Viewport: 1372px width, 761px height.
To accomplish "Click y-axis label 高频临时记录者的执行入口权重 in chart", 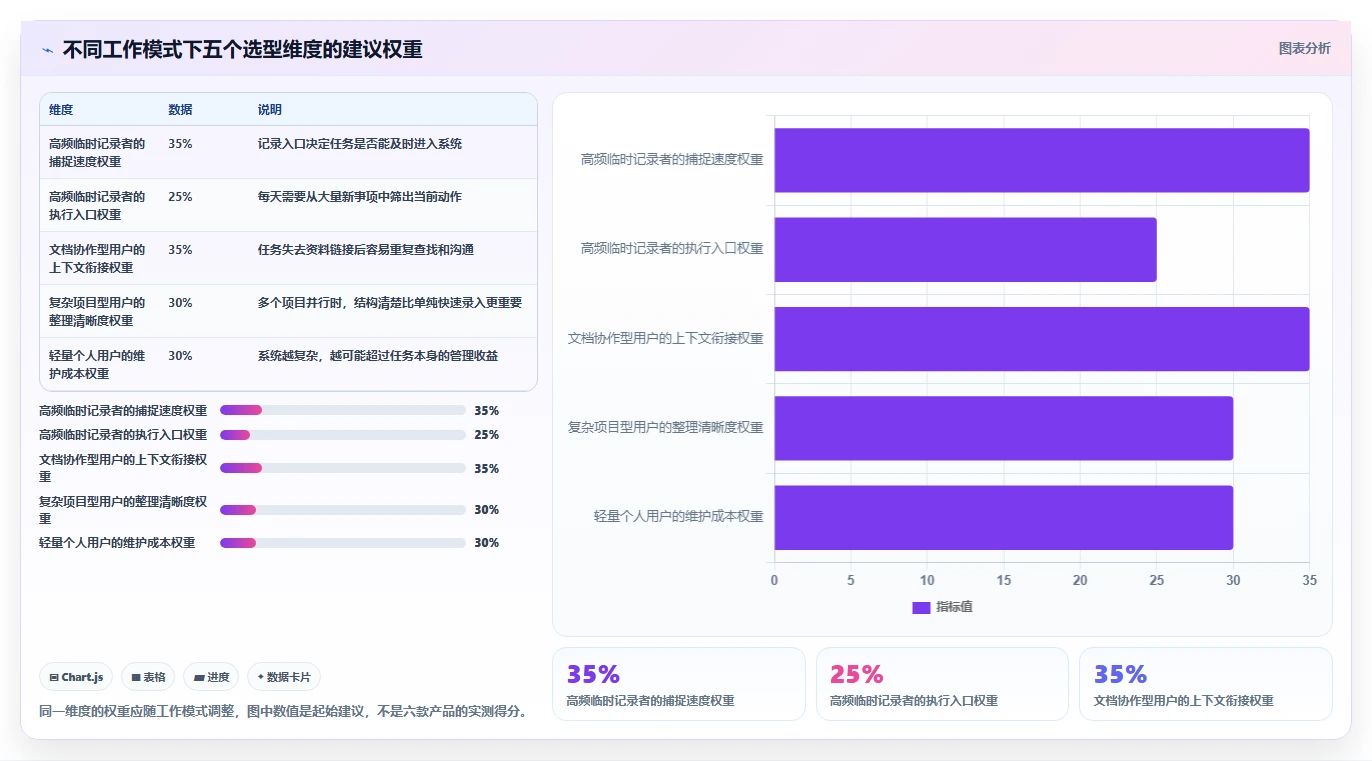I will 672,248.
